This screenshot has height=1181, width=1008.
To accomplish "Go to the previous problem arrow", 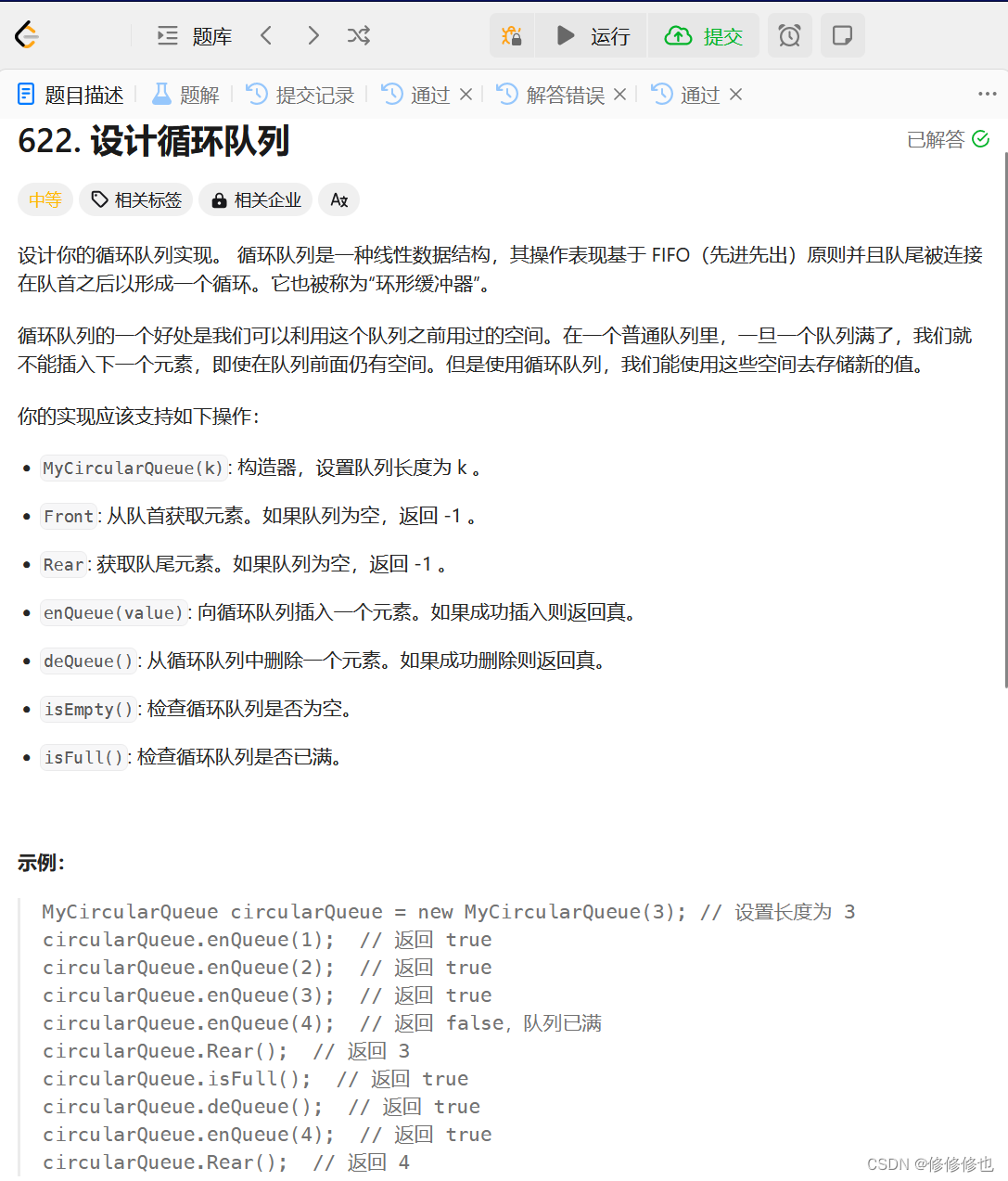I will (x=266, y=36).
